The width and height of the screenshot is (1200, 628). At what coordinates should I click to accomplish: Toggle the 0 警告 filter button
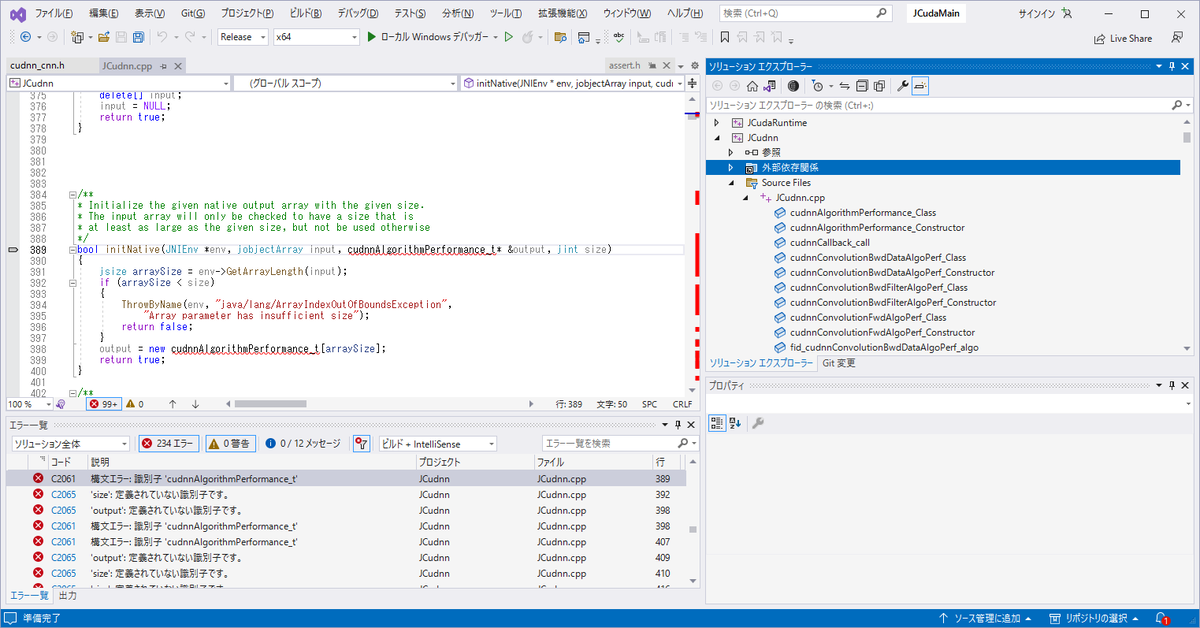pos(230,443)
